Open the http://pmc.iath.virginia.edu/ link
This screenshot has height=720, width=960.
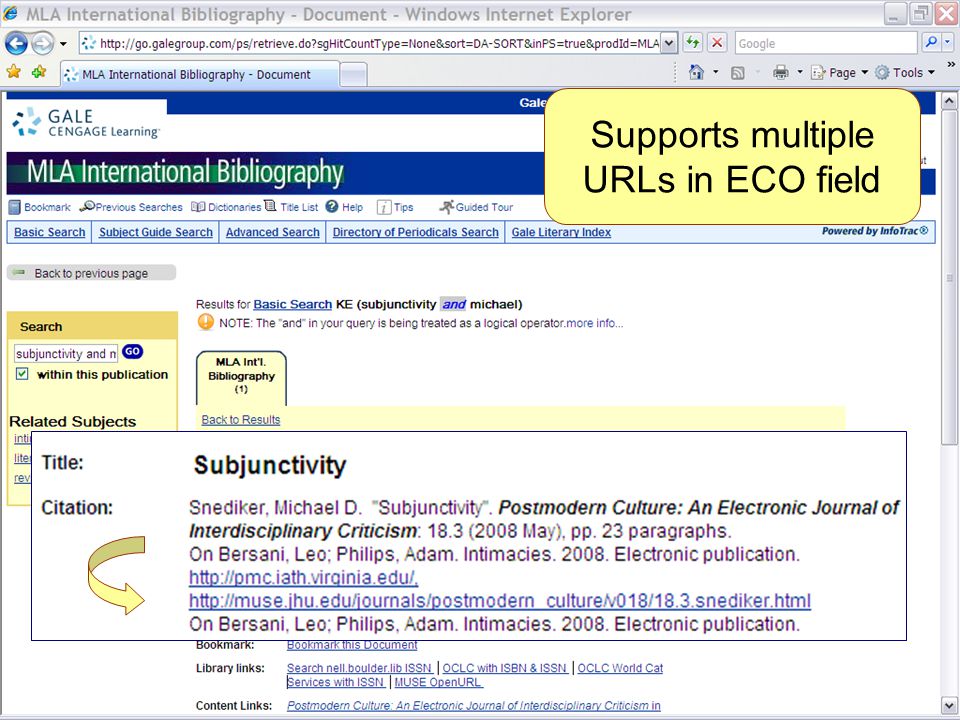[304, 577]
